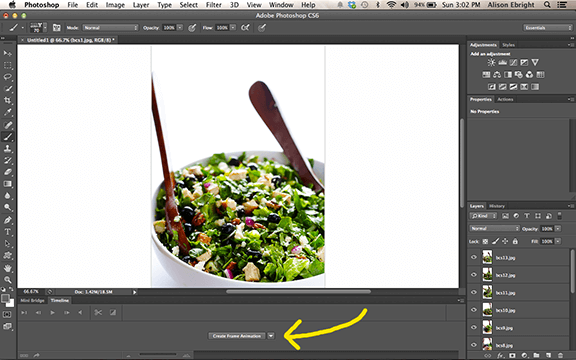Image resolution: width=576 pixels, height=360 pixels.
Task: Select the Eyedropper tool
Action: (7, 112)
